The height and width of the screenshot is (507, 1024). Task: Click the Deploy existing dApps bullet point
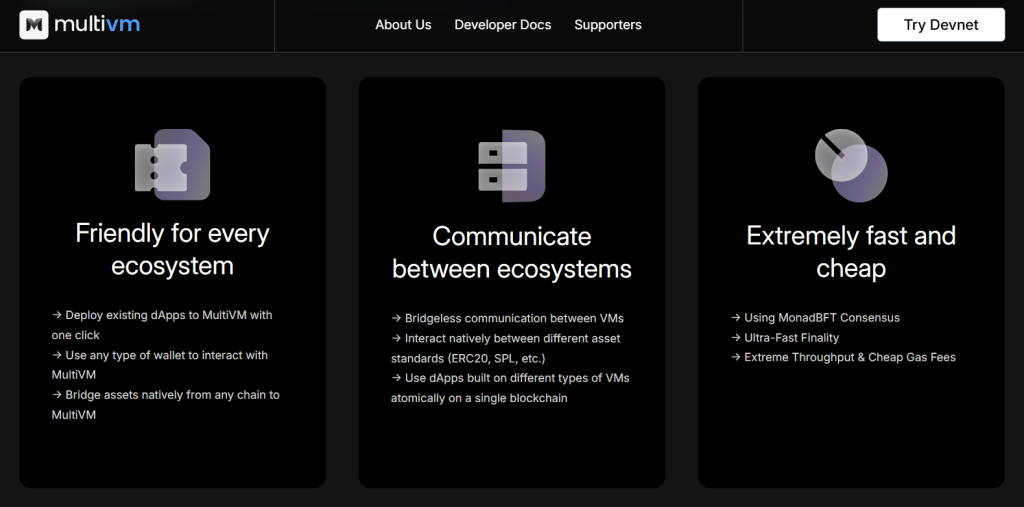pos(162,325)
